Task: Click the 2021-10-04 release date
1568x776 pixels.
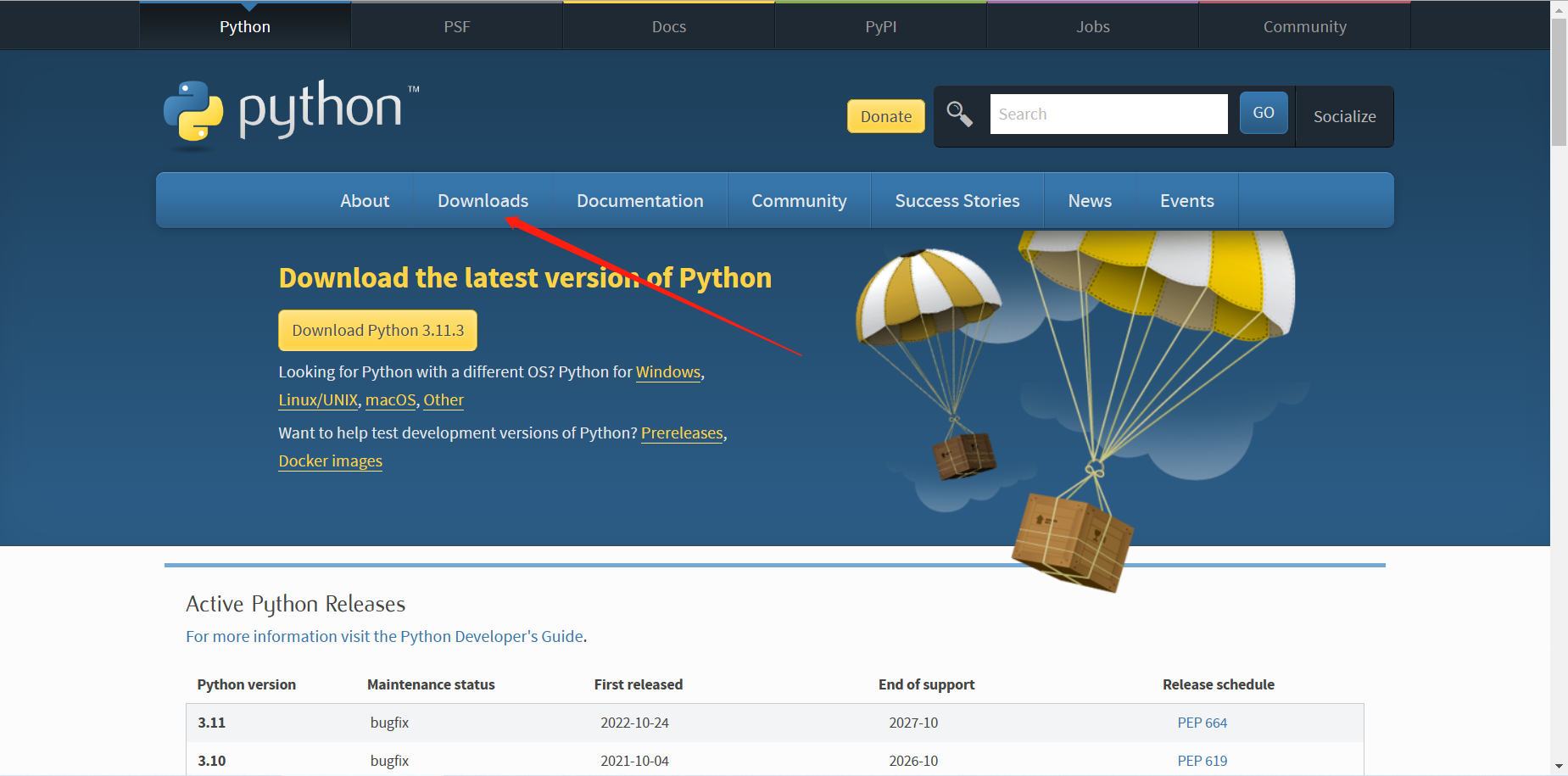Action: point(634,761)
